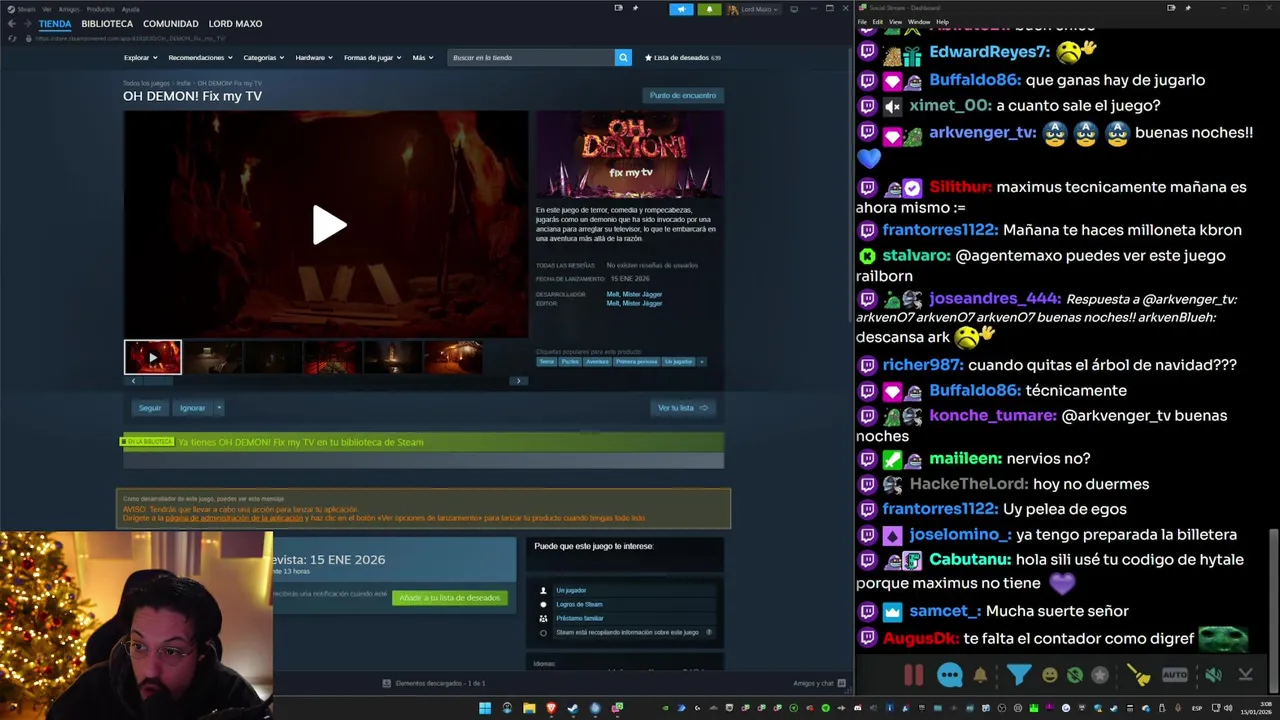
Task: Open the File menu in Social Stream
Action: pyautogui.click(x=862, y=22)
